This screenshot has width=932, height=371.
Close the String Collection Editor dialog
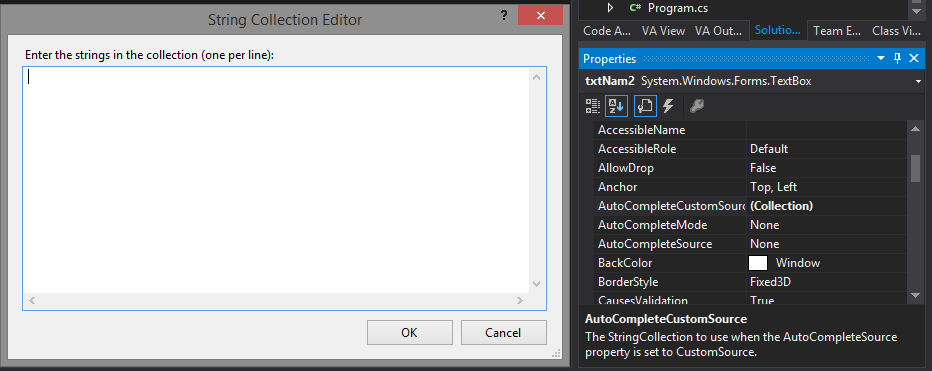(540, 16)
